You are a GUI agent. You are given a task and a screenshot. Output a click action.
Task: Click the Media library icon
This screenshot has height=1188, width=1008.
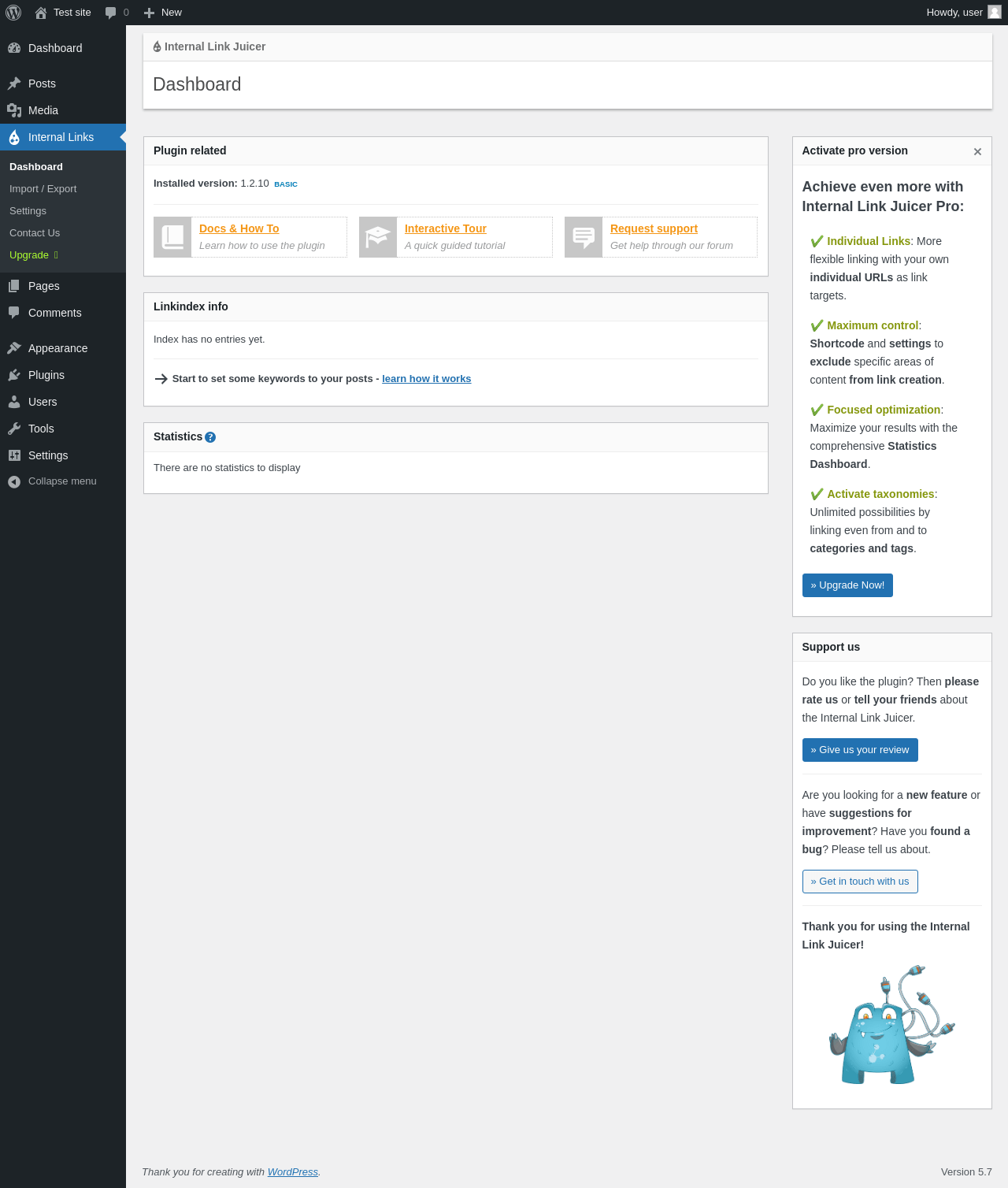[x=14, y=110]
